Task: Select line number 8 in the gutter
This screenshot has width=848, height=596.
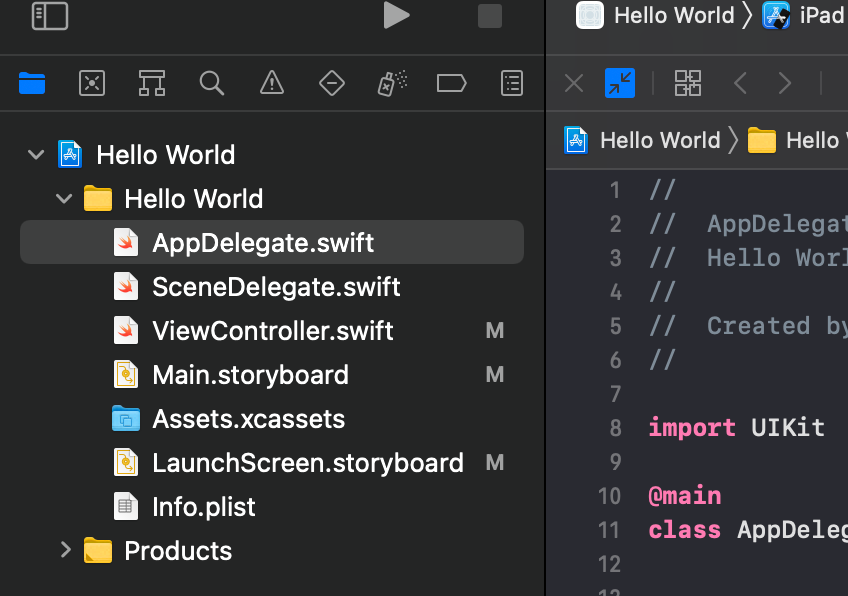Action: pos(614,427)
